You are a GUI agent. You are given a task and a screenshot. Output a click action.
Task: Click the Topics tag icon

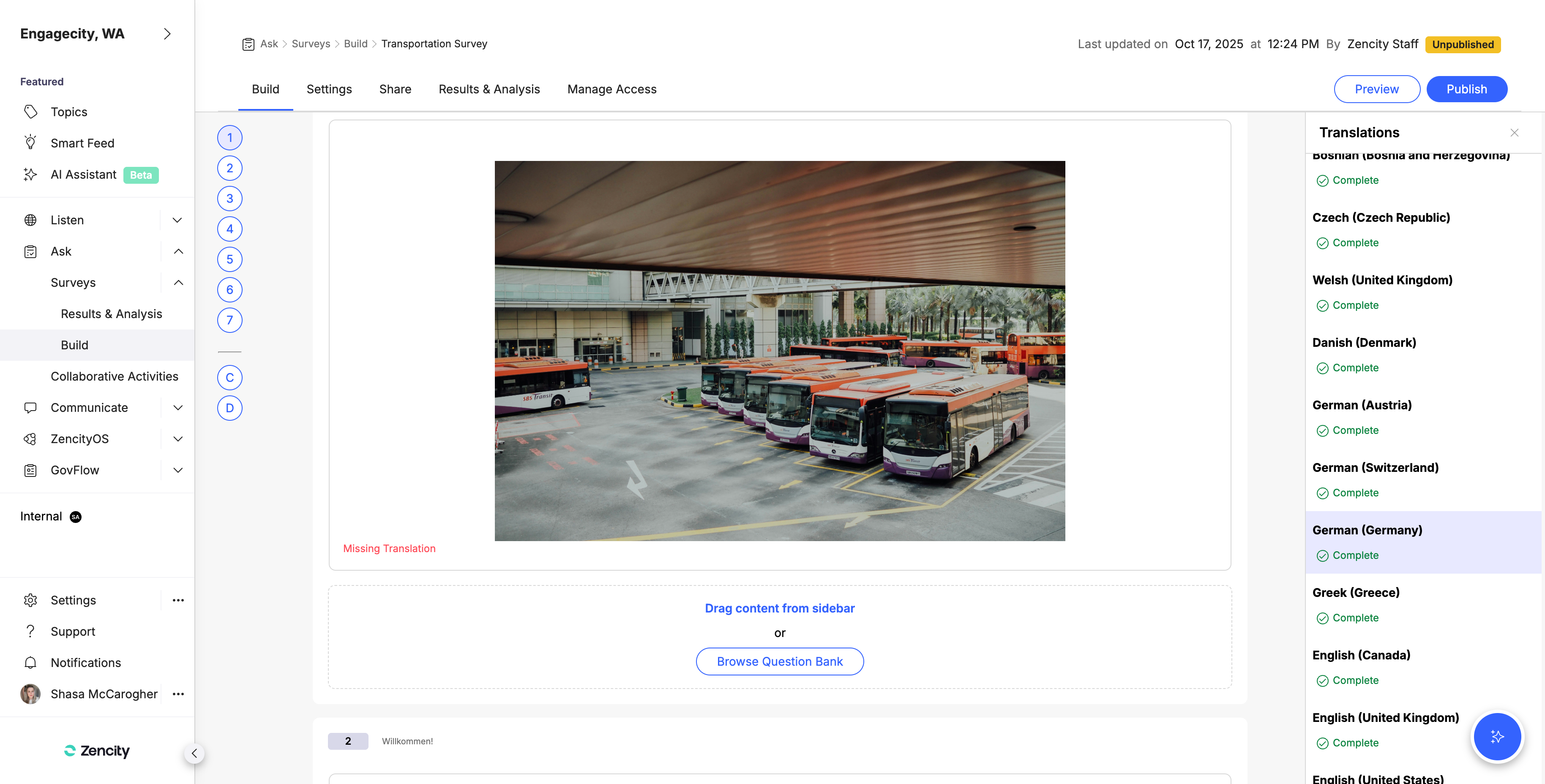30,112
